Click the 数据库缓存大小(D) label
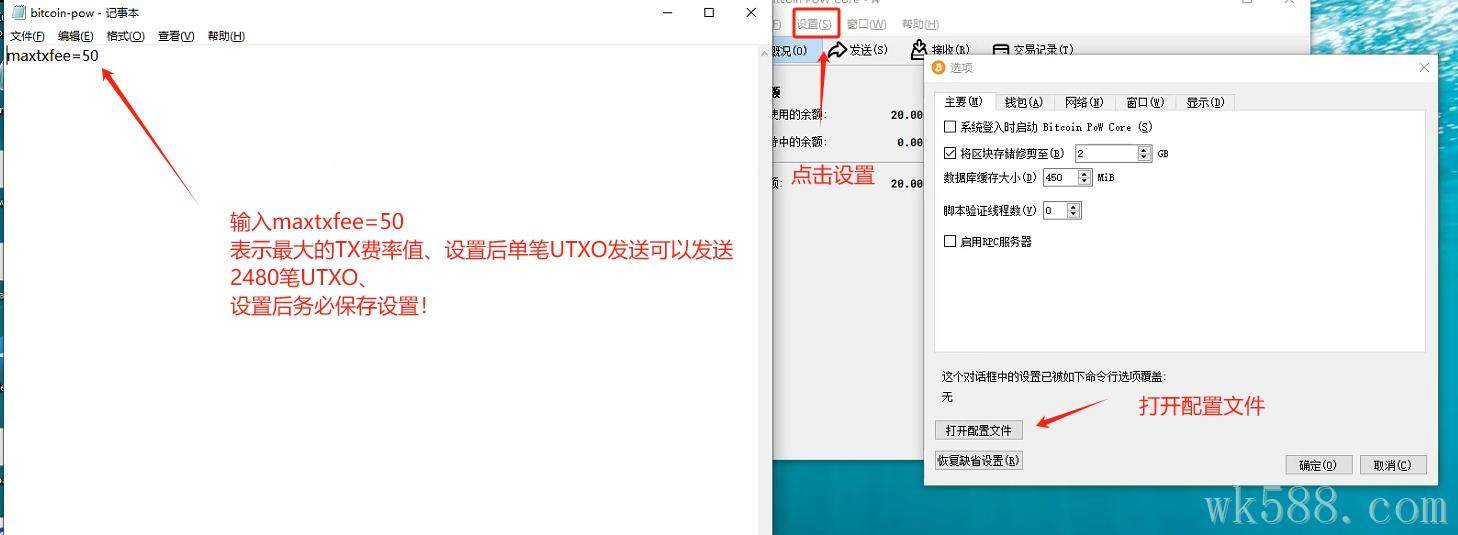Viewport: 1458px width, 535px height. (x=990, y=178)
